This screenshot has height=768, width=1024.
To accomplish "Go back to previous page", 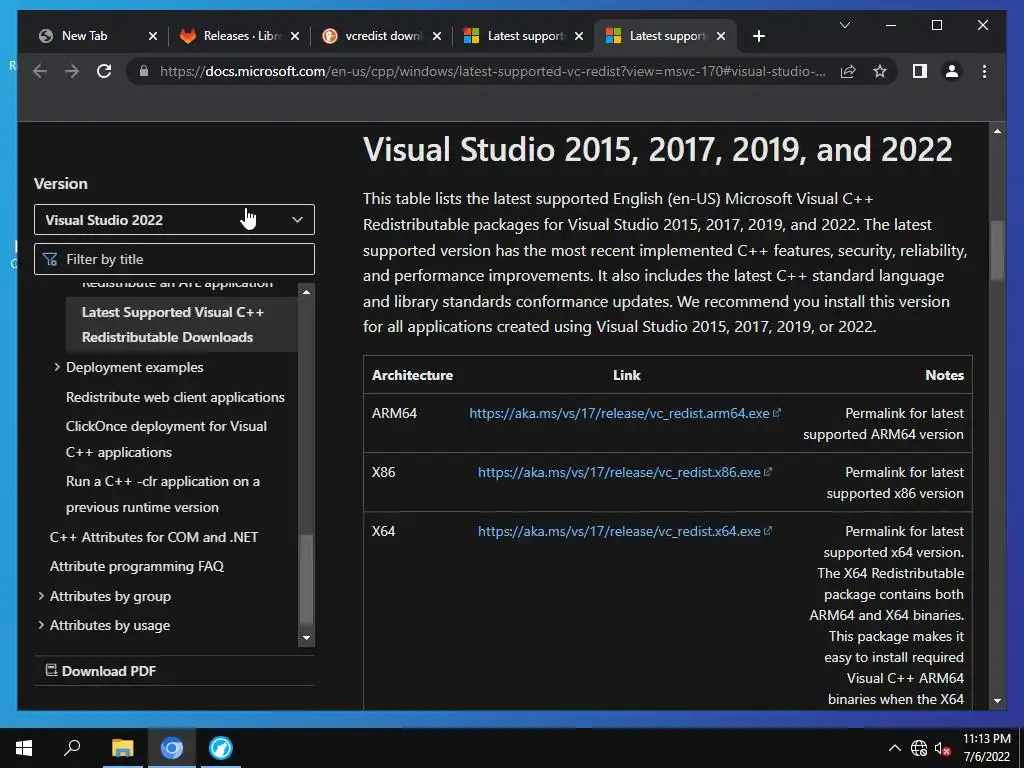I will tap(40, 71).
